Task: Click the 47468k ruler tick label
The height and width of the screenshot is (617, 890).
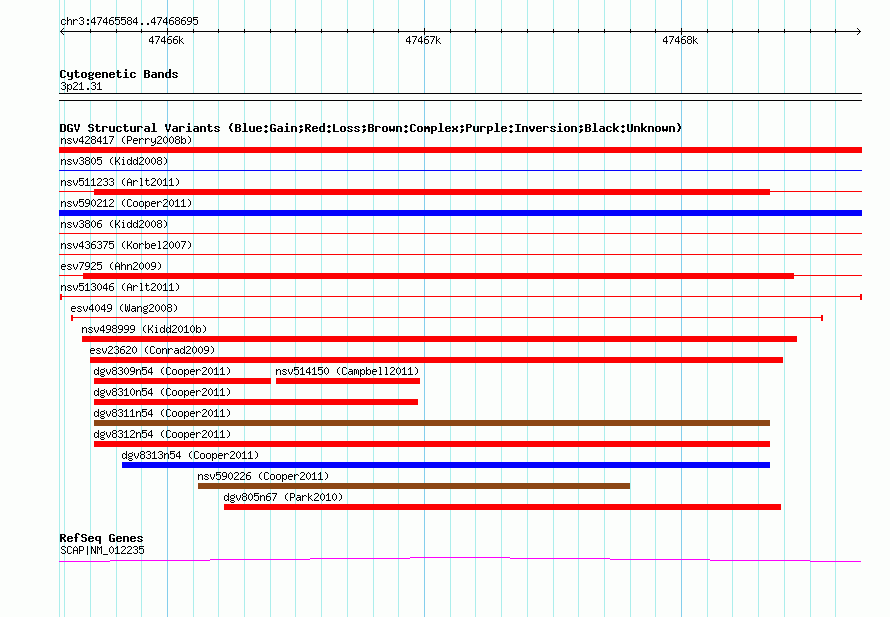Action: point(680,40)
